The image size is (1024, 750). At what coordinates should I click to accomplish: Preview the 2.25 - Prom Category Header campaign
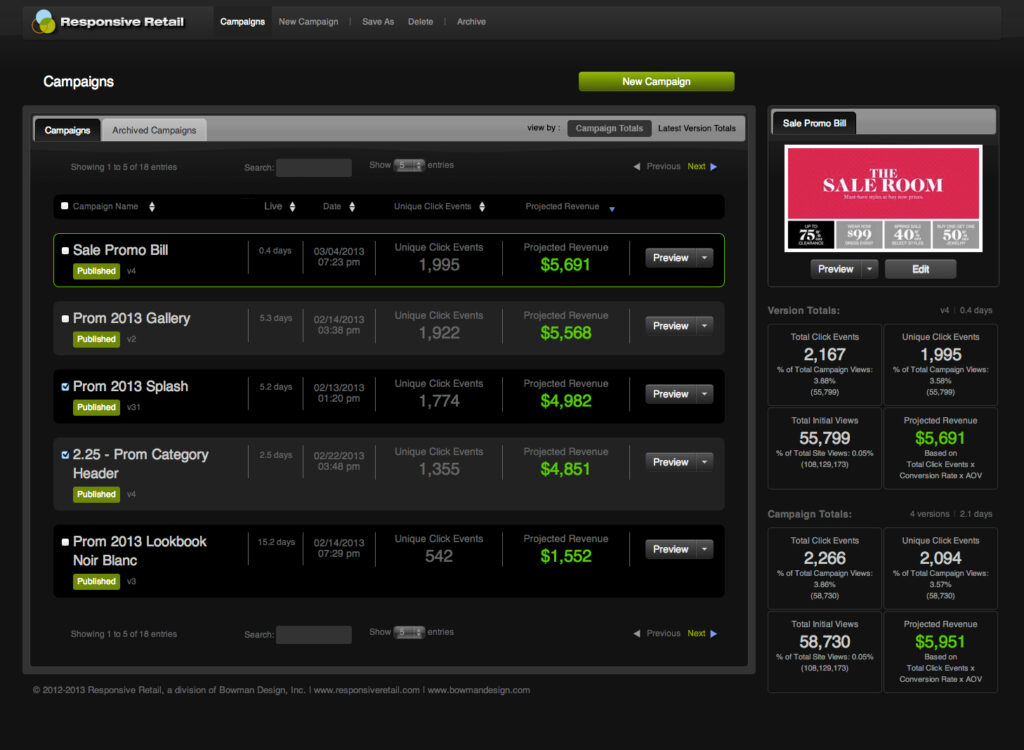(671, 462)
